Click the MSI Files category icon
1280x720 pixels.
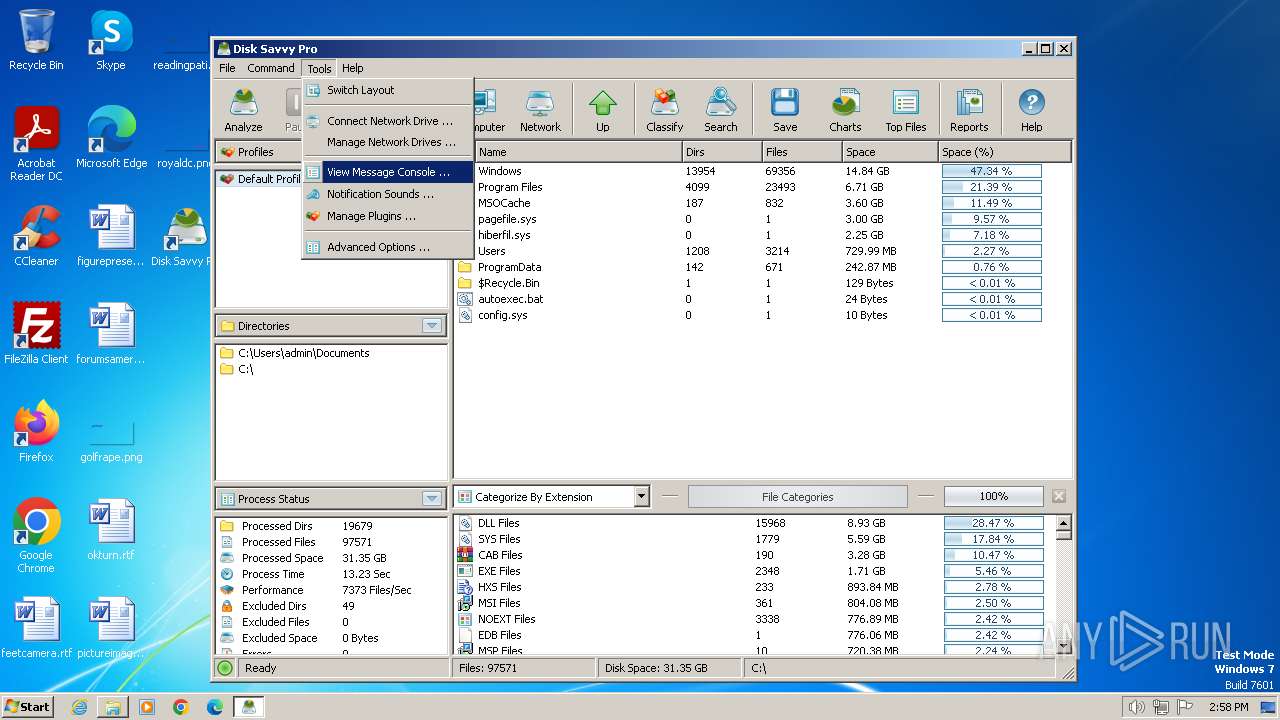click(x=465, y=603)
